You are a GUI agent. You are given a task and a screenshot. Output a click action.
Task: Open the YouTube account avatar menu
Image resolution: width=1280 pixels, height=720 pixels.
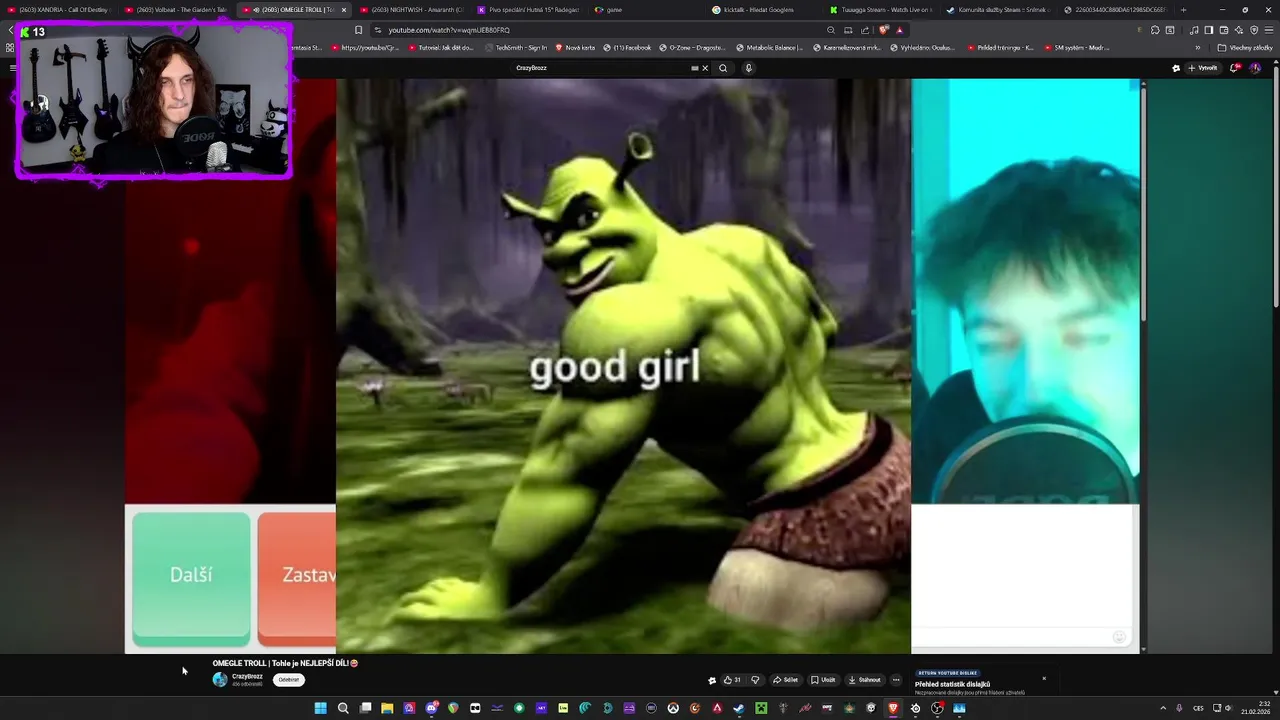(1255, 68)
